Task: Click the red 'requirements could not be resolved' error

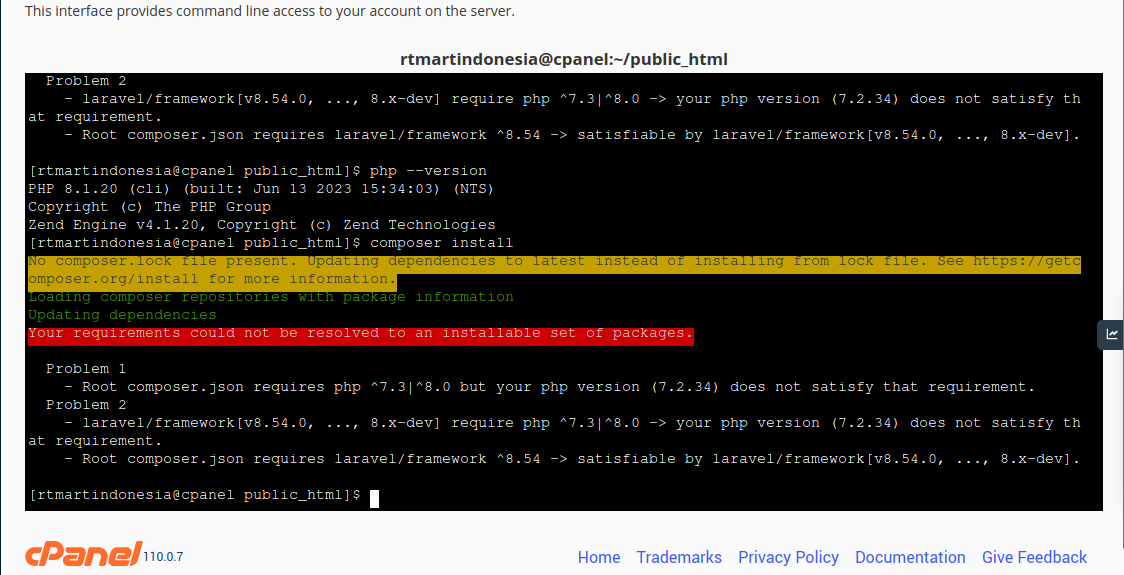Action: click(360, 333)
